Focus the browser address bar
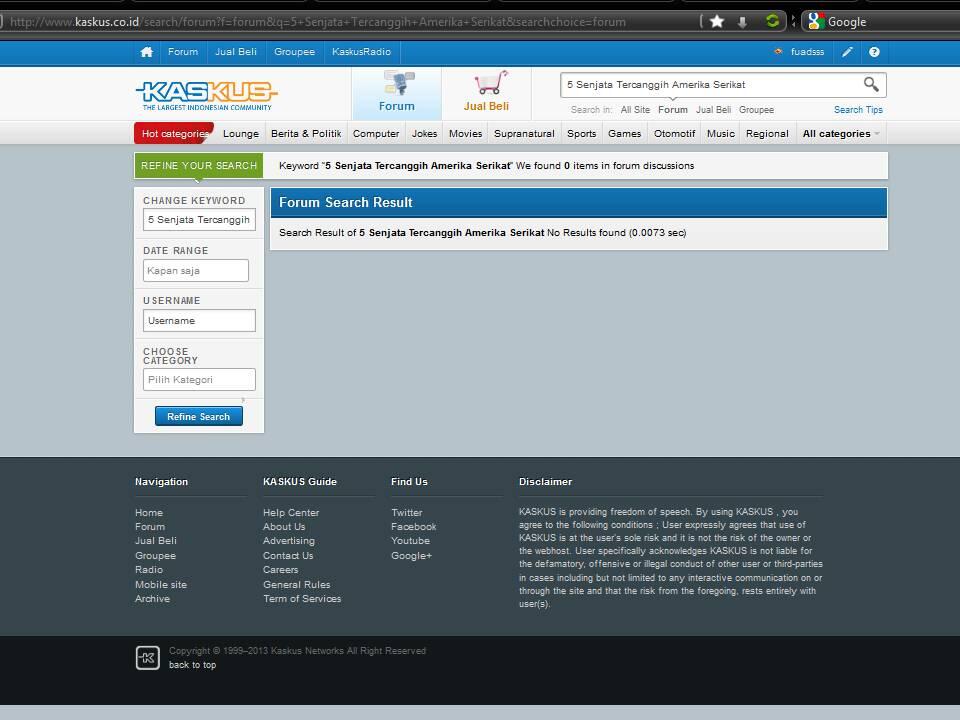Viewport: 960px width, 720px height. [349, 22]
